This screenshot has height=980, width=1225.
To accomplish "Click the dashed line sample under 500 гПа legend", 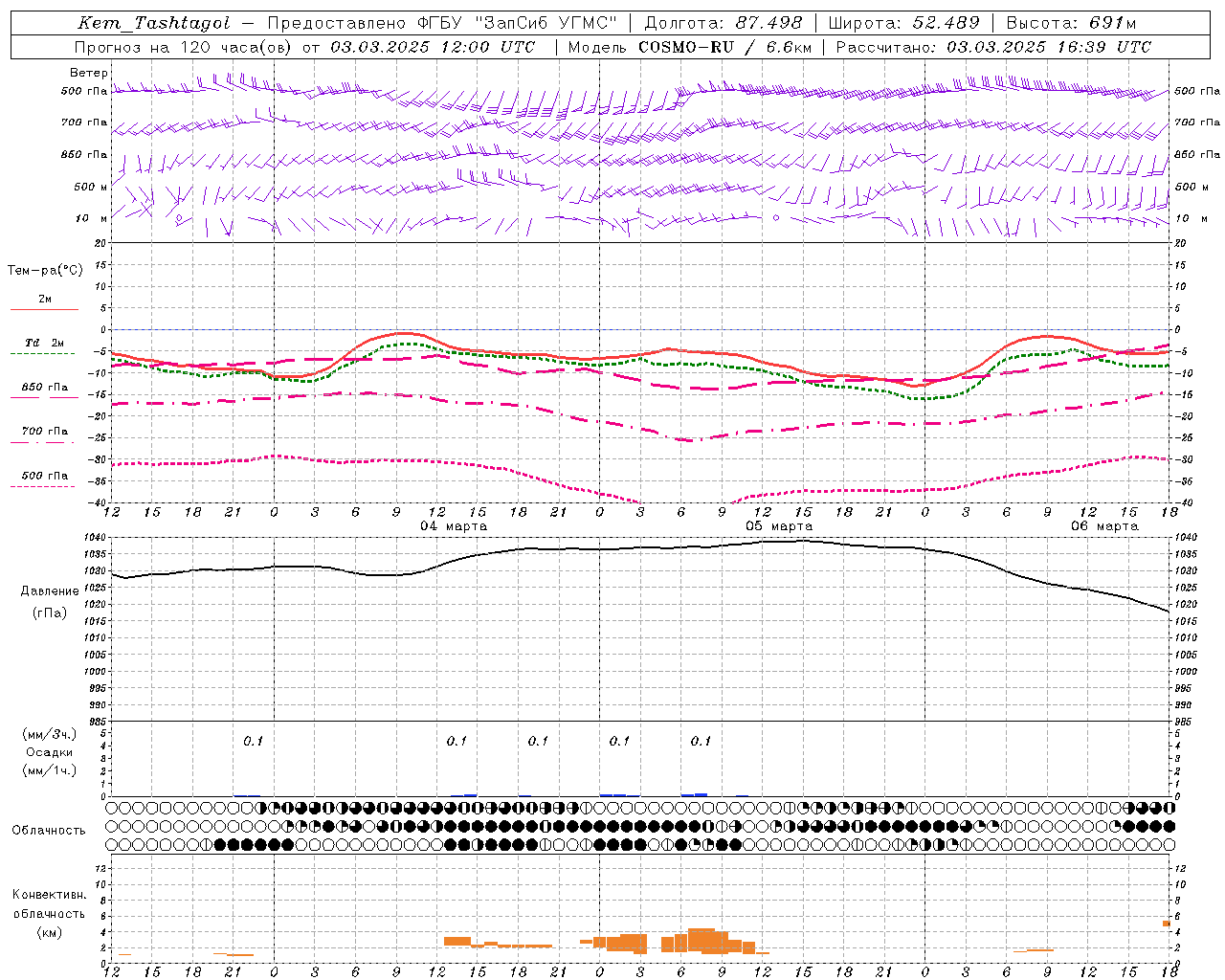I will pyautogui.click(x=42, y=487).
